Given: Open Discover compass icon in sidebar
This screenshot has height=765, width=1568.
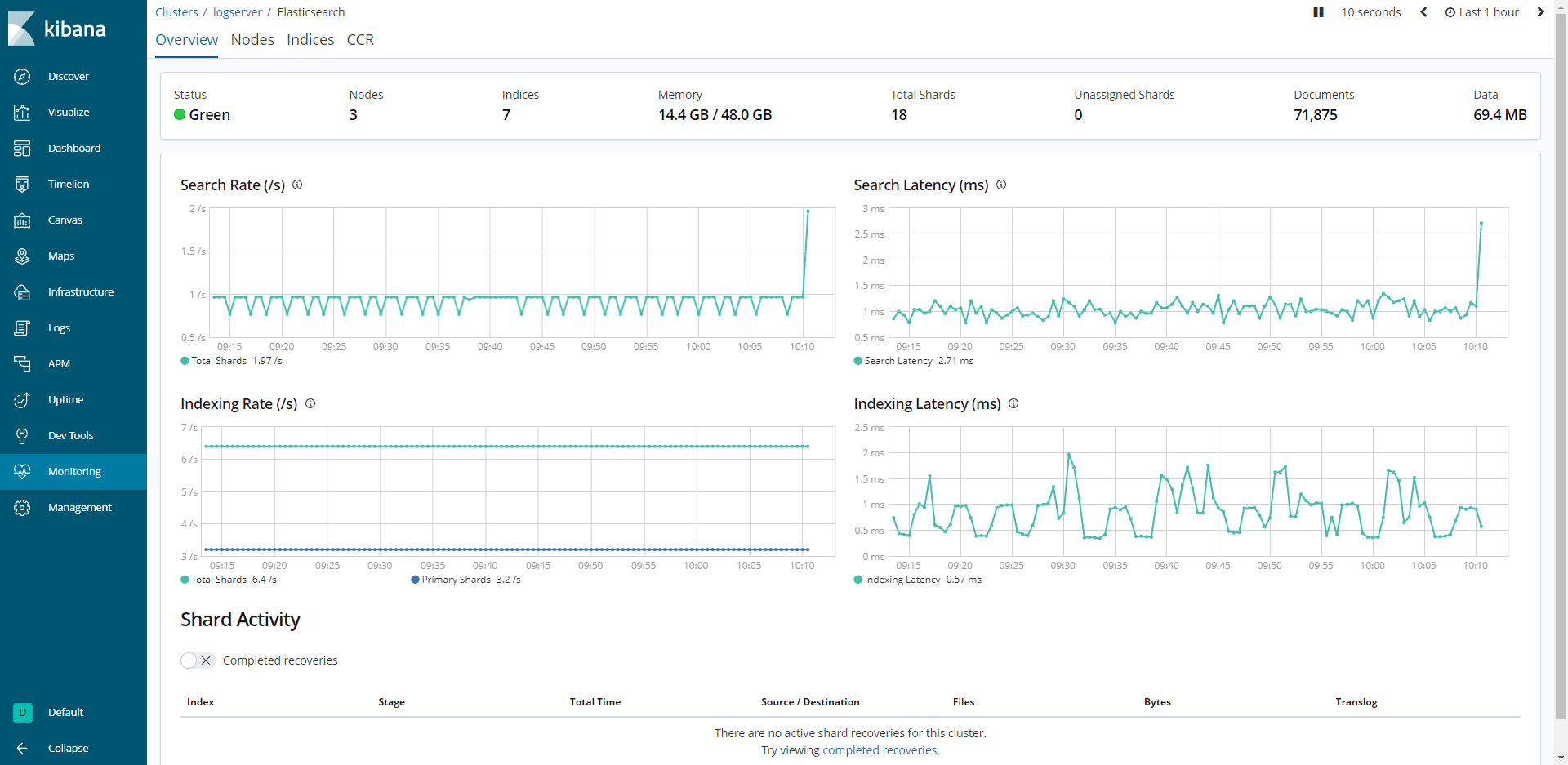Looking at the screenshot, I should point(22,76).
